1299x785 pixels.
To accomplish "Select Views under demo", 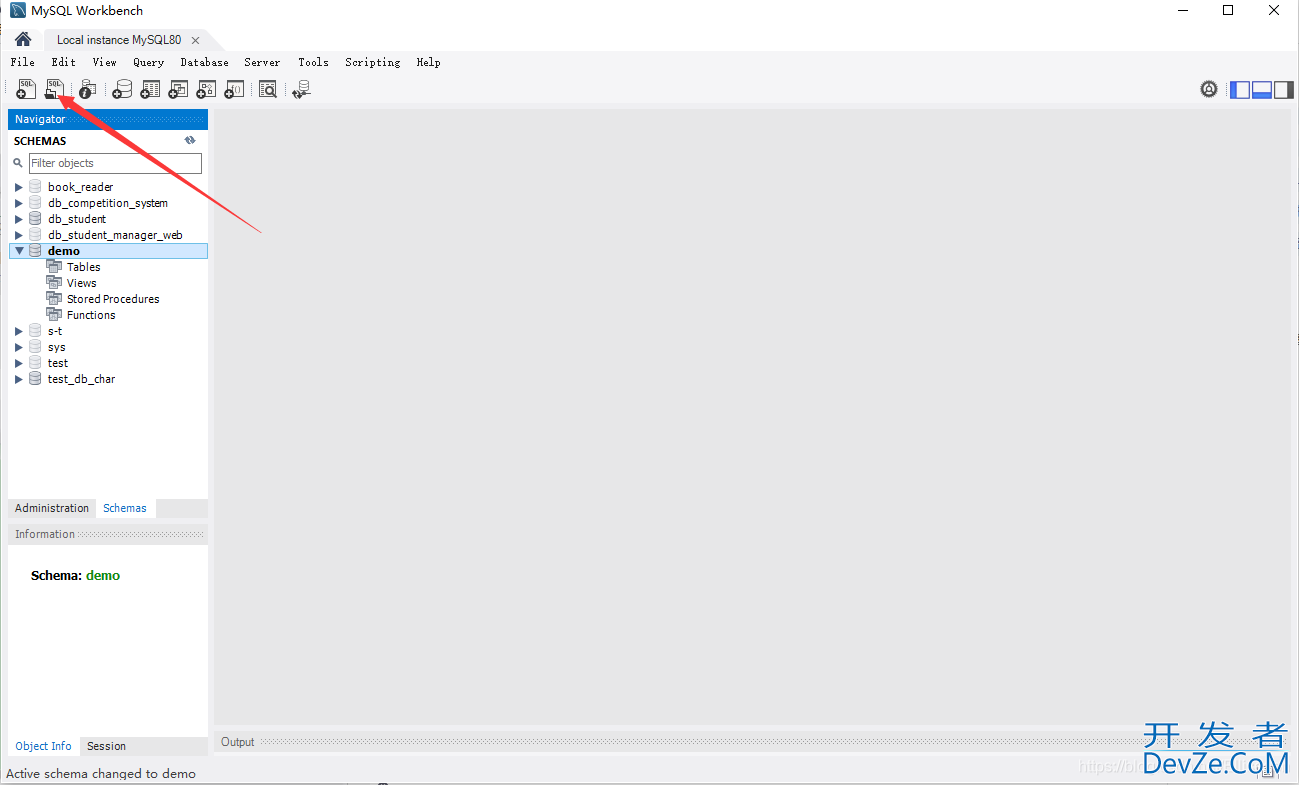I will coord(82,283).
